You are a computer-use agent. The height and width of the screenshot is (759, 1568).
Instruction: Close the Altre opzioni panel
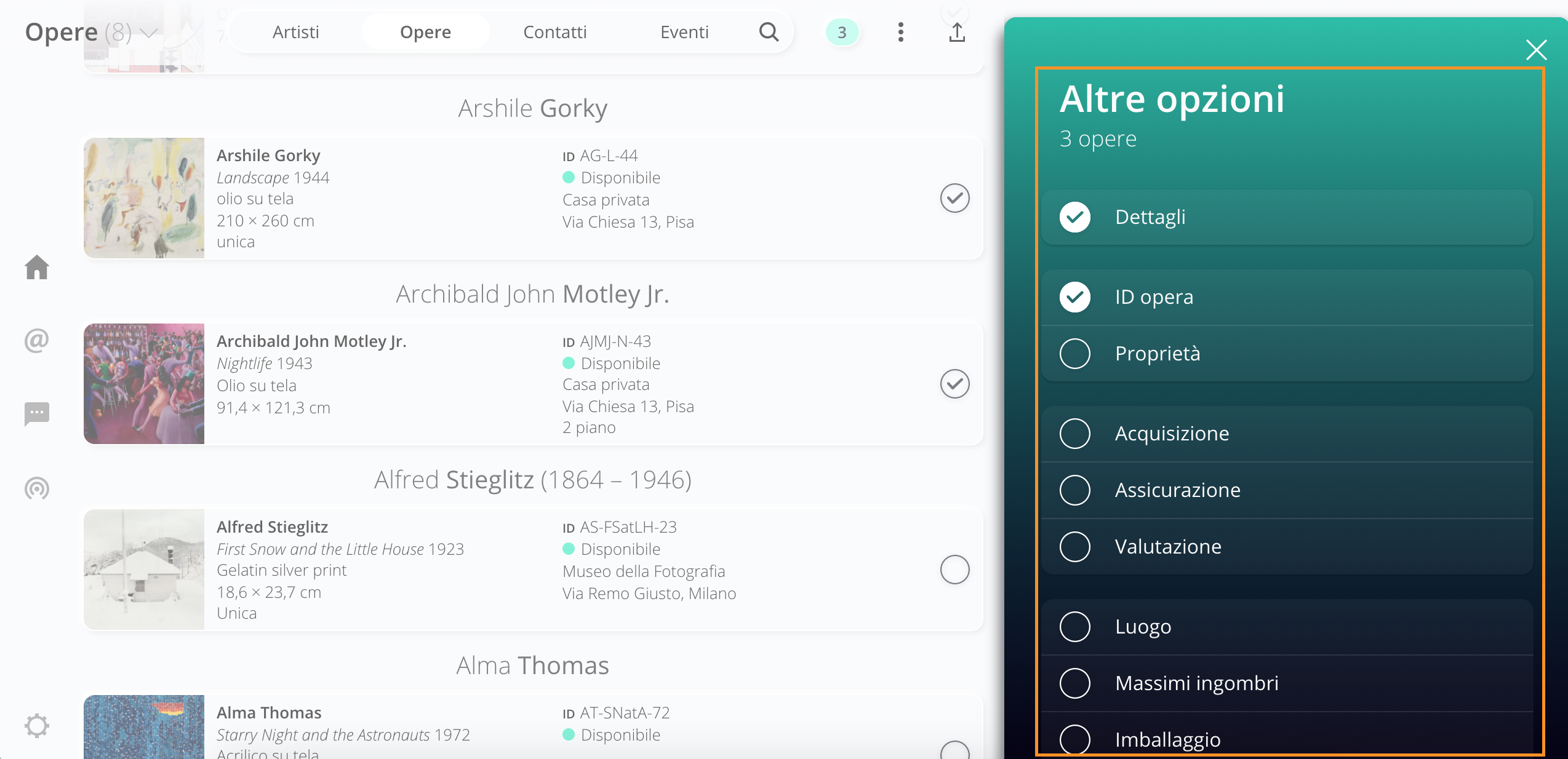click(x=1536, y=50)
